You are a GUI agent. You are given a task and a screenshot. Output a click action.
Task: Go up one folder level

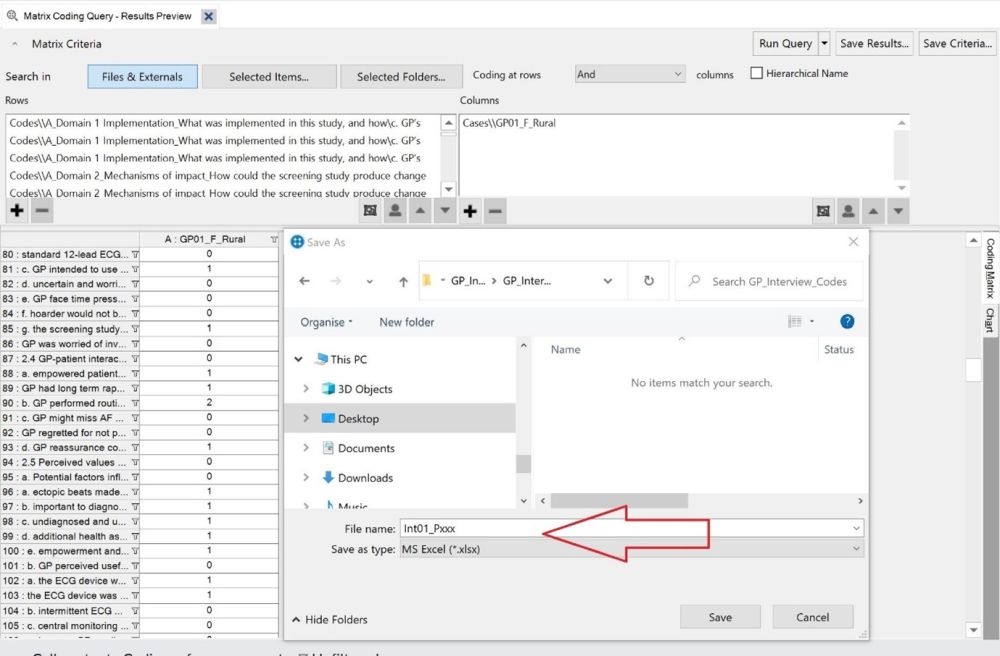pyautogui.click(x=403, y=282)
